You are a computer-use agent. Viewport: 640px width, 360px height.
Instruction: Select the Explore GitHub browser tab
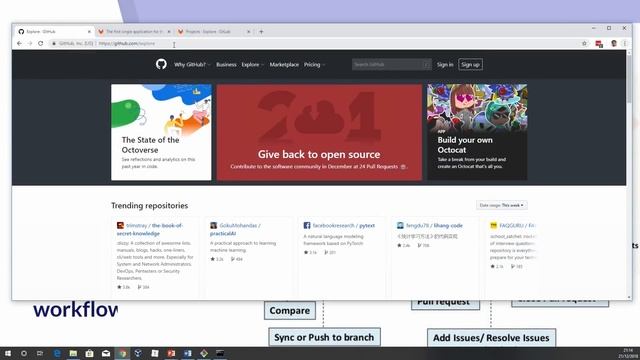54,31
